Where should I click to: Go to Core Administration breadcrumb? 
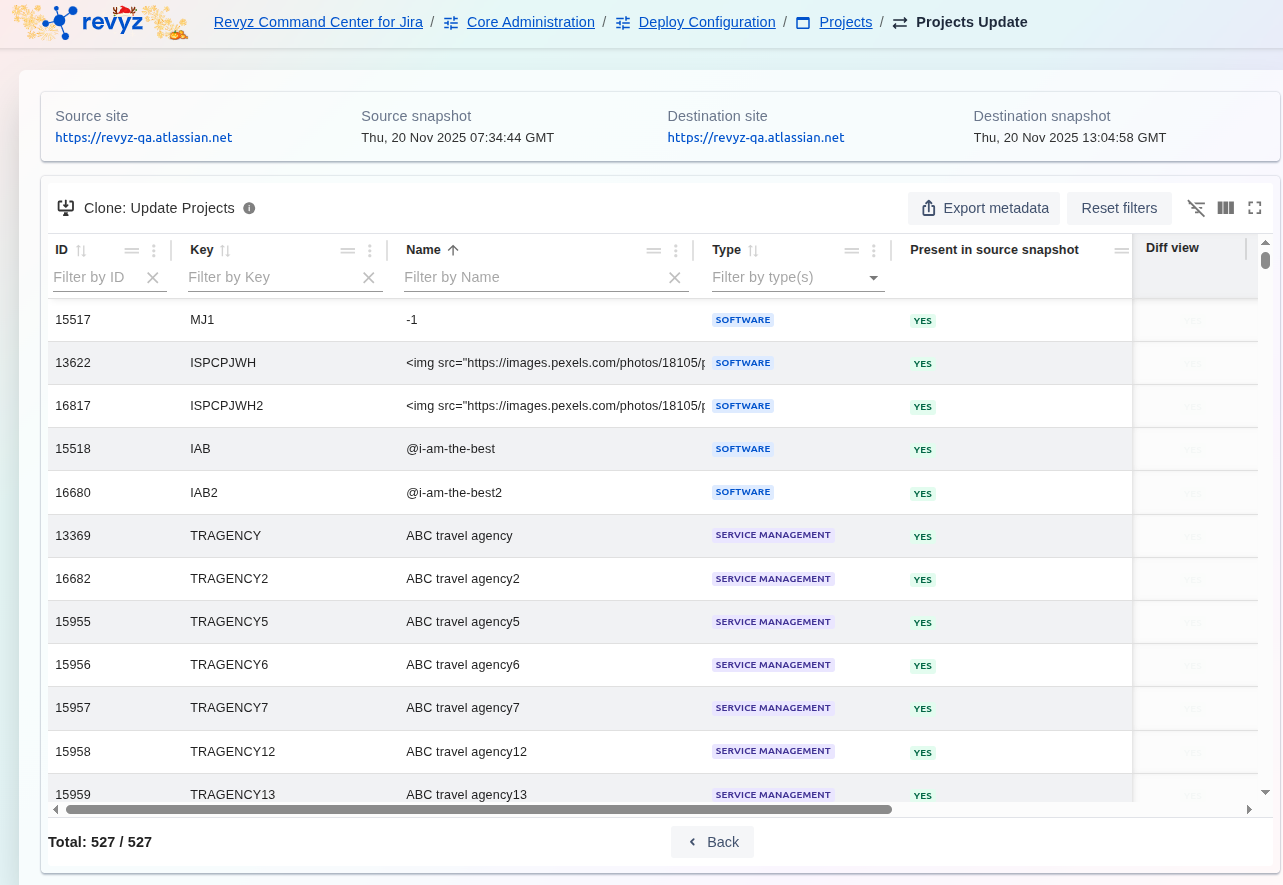pyautogui.click(x=530, y=22)
